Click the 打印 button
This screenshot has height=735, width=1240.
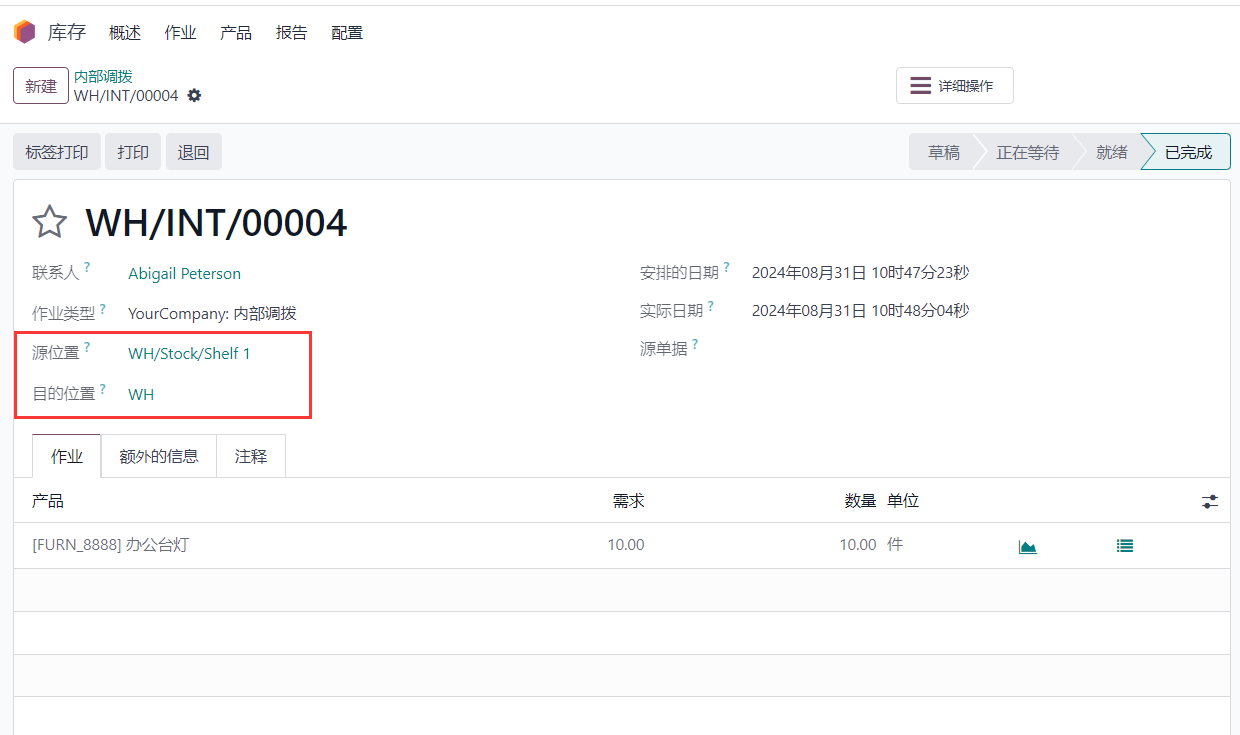coord(133,152)
